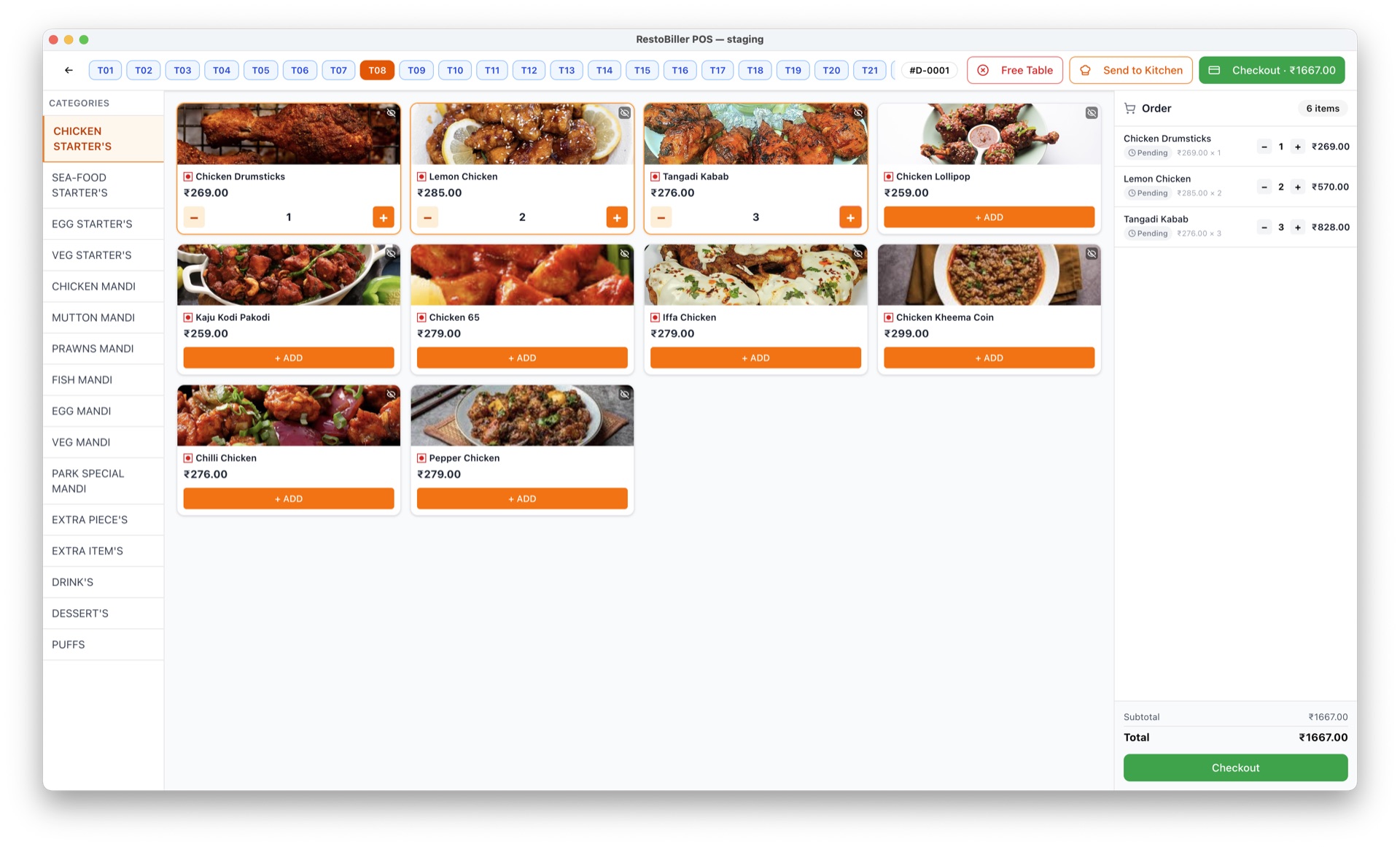Toggle visibility of Chicken Kheema Coin
This screenshot has width=1400, height=847.
1092,254
